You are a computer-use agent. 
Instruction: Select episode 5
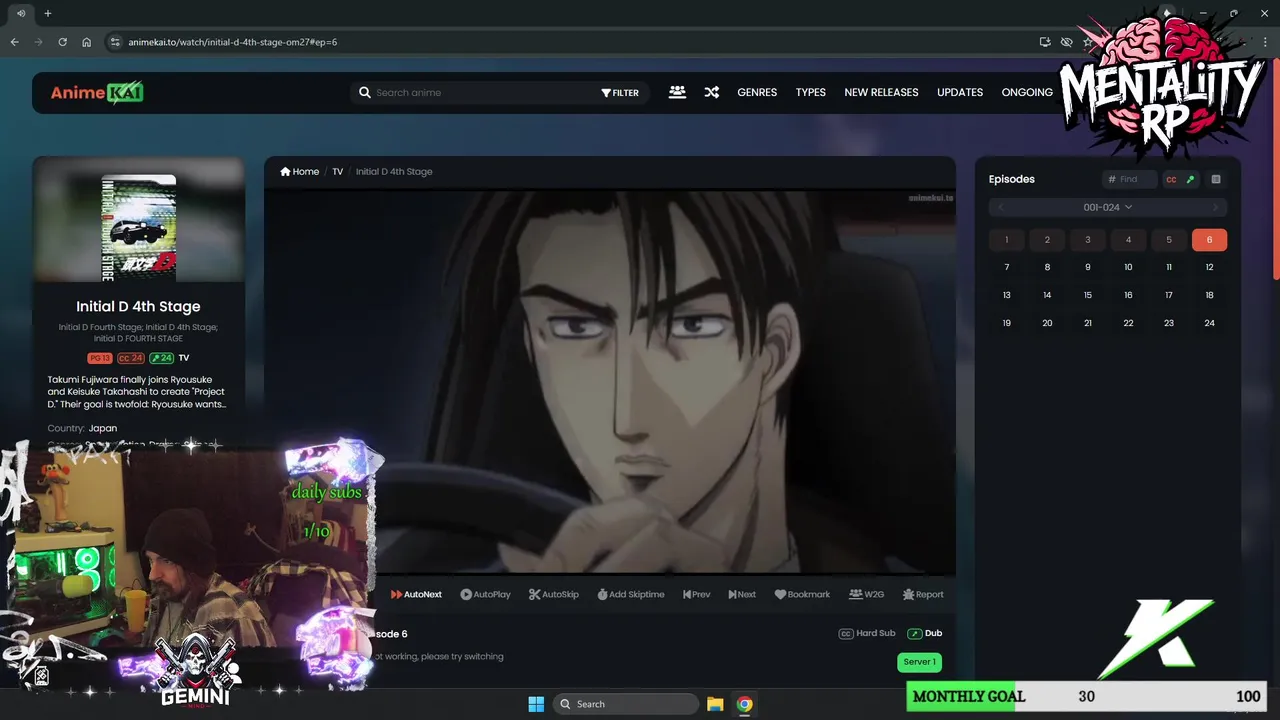pyautogui.click(x=1169, y=240)
